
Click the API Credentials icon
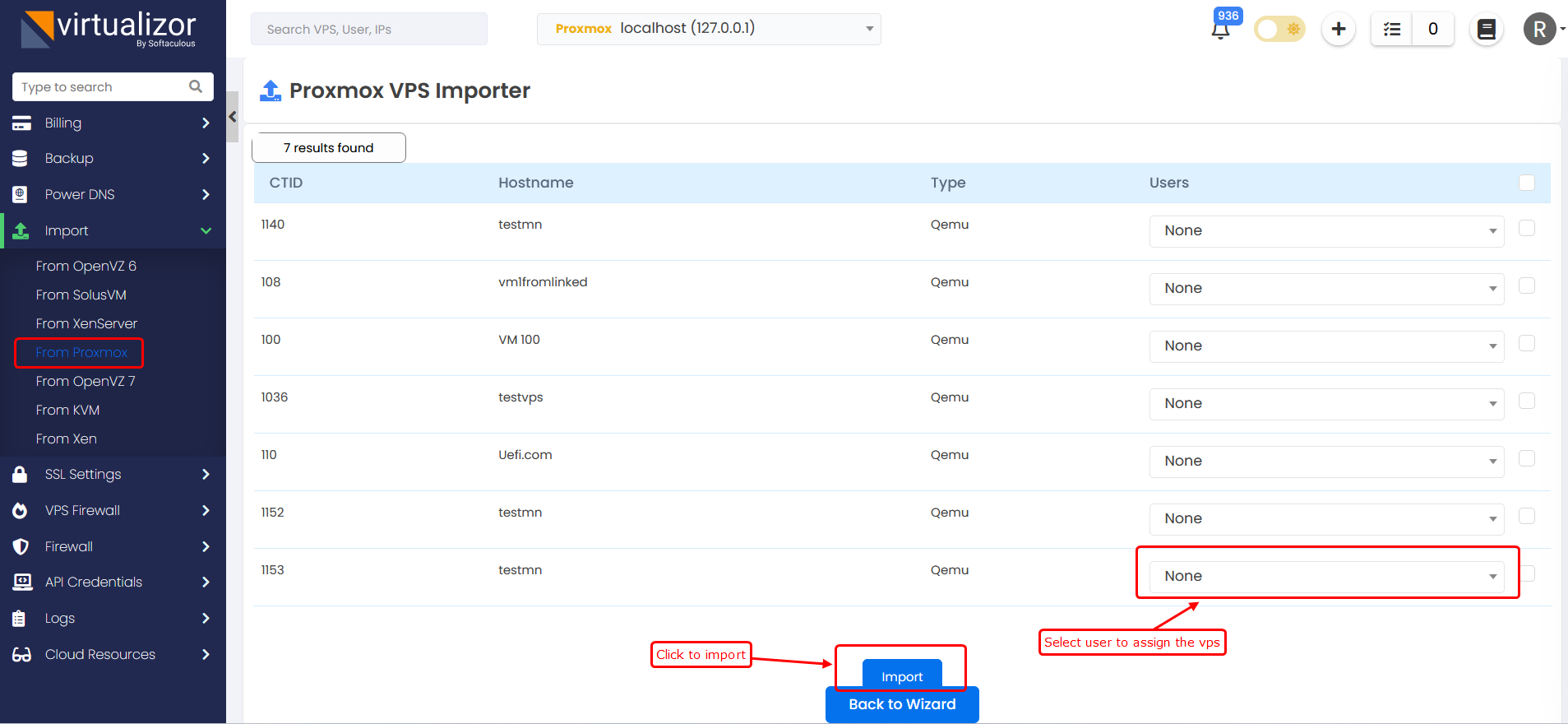[x=22, y=582]
